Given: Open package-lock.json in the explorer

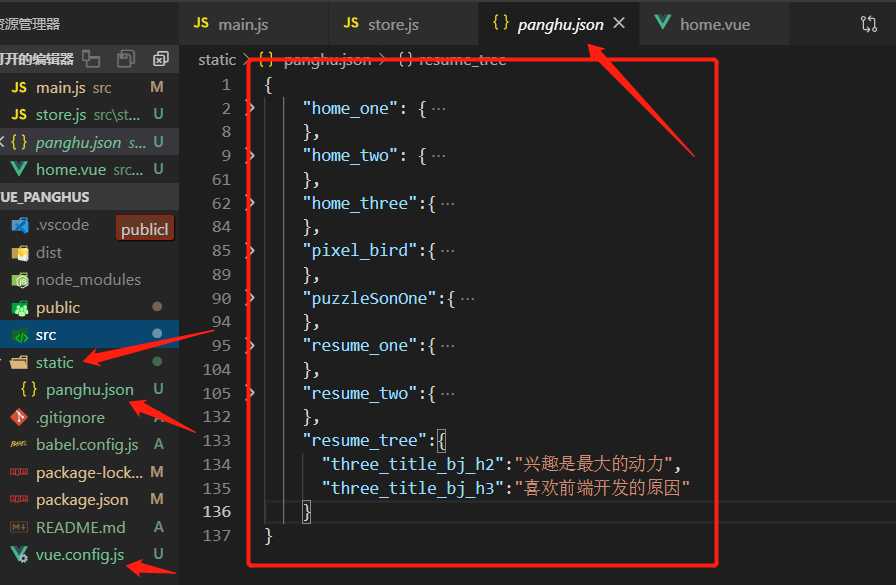Looking at the screenshot, I should tap(89, 472).
